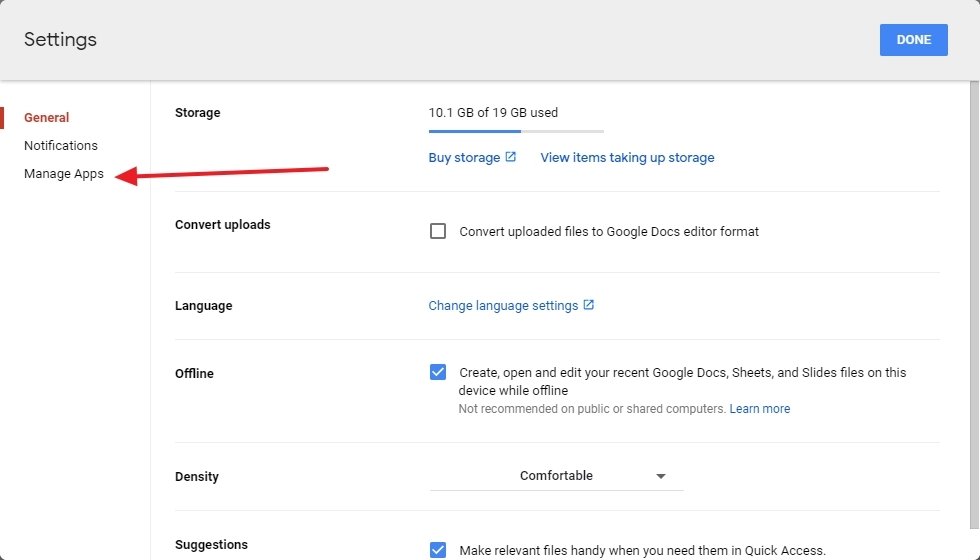
Task: Uncheck the Offline editing checkbox
Action: point(438,372)
